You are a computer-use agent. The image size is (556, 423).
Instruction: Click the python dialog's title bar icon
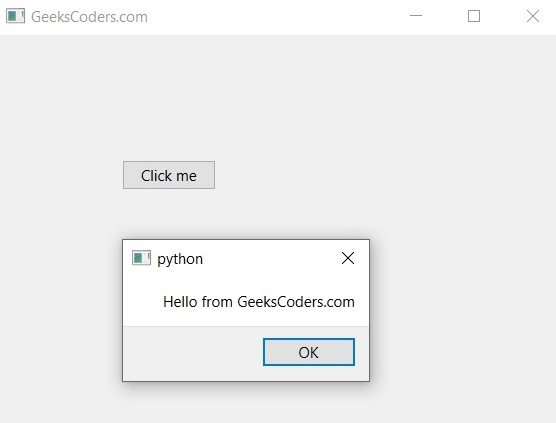141,258
